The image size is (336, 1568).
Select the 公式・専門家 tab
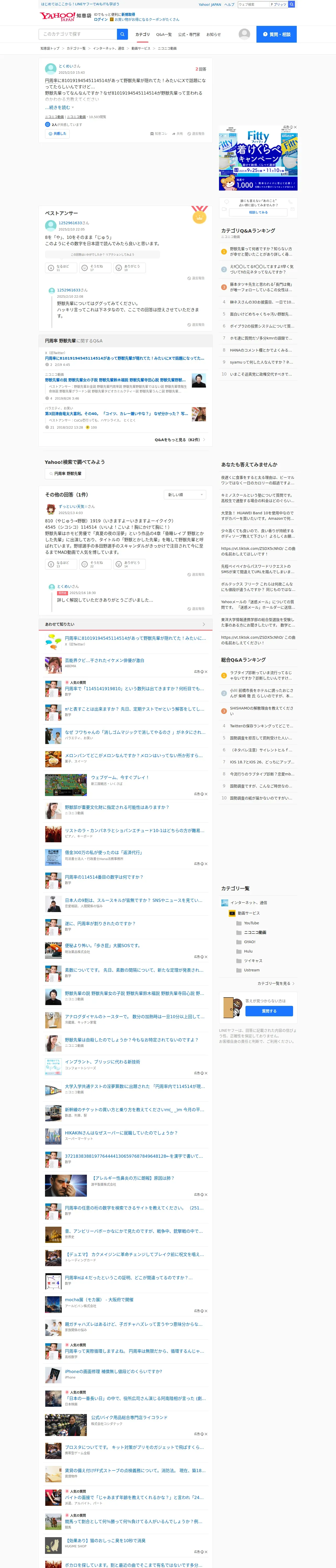[189, 35]
